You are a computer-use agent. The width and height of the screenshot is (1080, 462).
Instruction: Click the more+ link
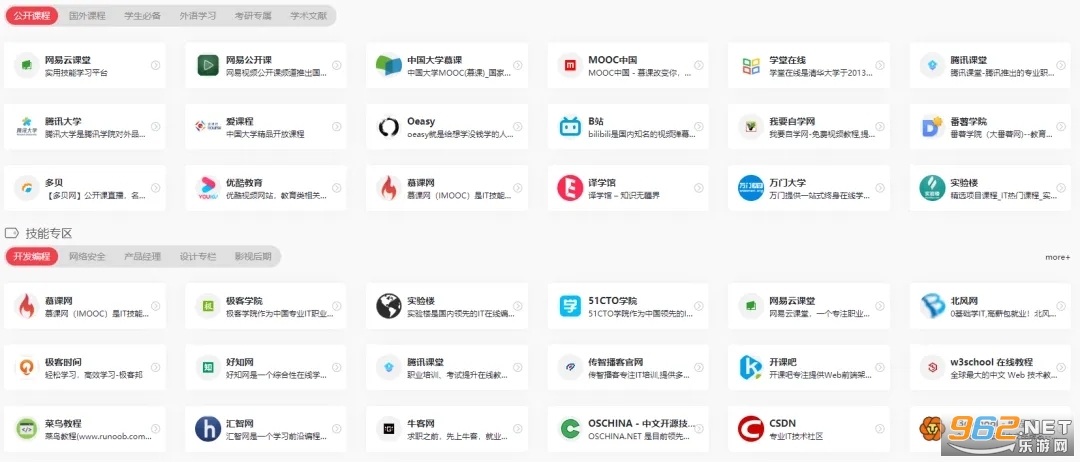1057,257
